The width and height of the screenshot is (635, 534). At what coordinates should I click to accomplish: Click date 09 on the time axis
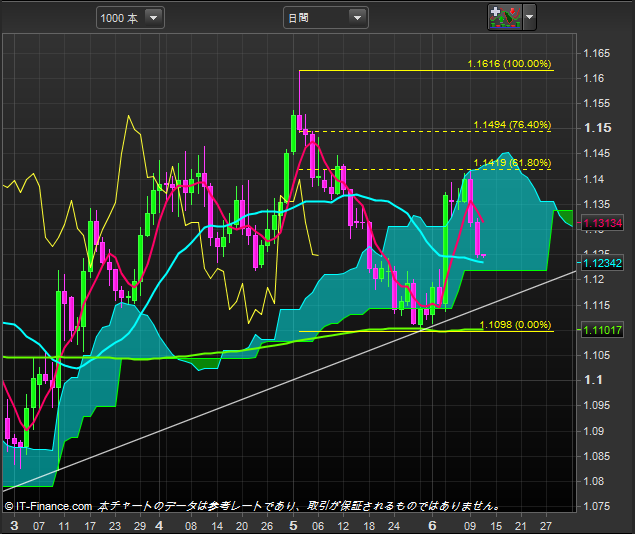click(x=470, y=526)
